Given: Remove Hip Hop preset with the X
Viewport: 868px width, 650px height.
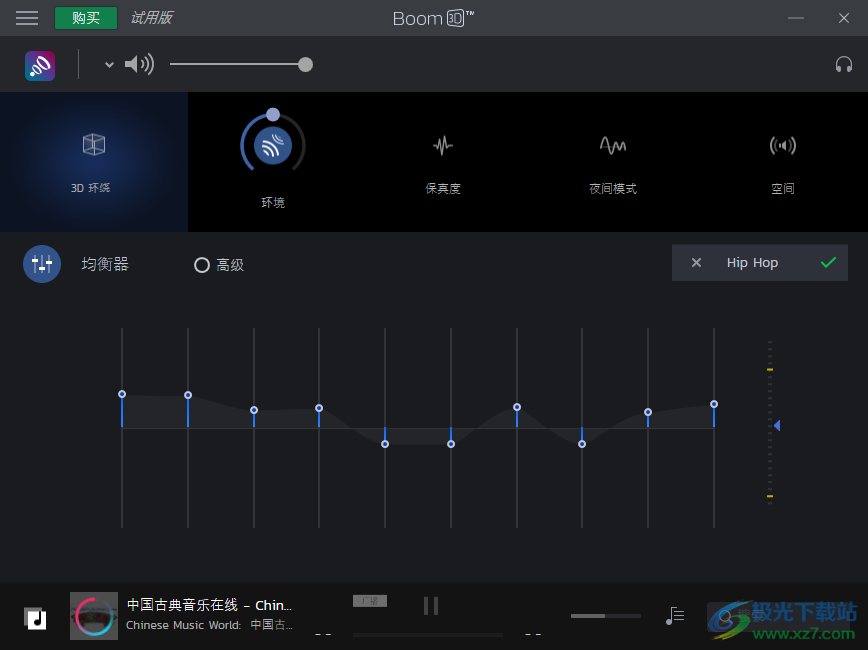Looking at the screenshot, I should coord(696,262).
